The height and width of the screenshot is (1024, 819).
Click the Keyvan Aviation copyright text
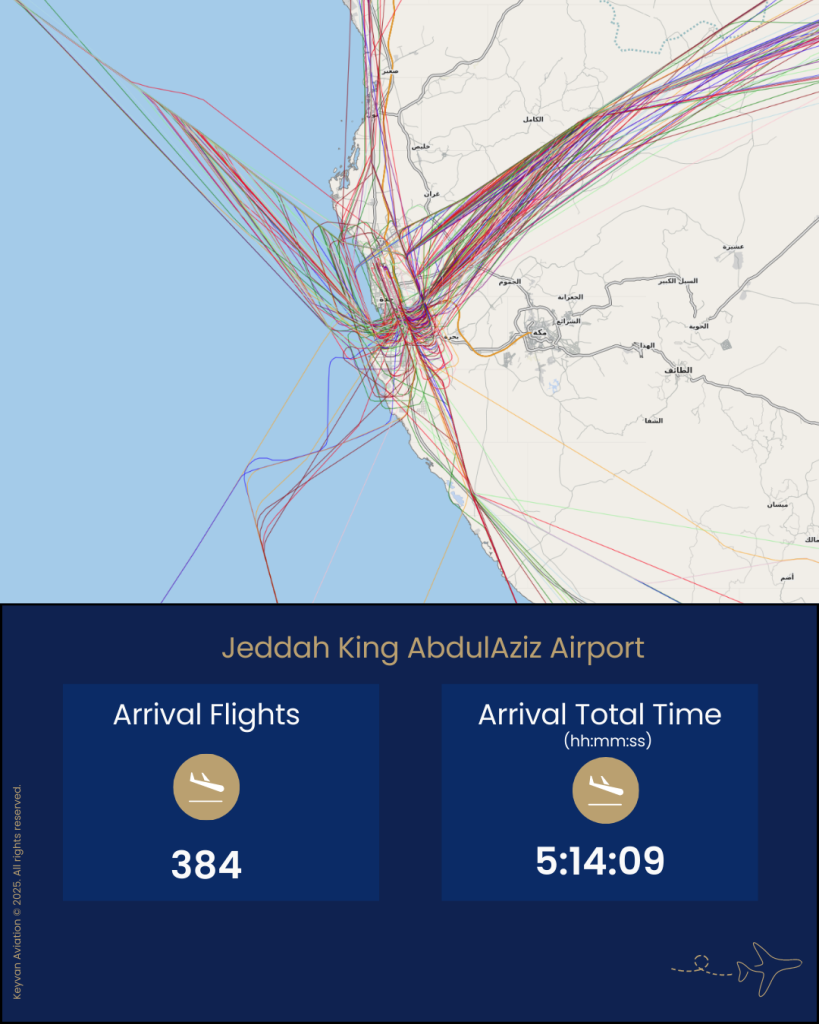(18, 892)
